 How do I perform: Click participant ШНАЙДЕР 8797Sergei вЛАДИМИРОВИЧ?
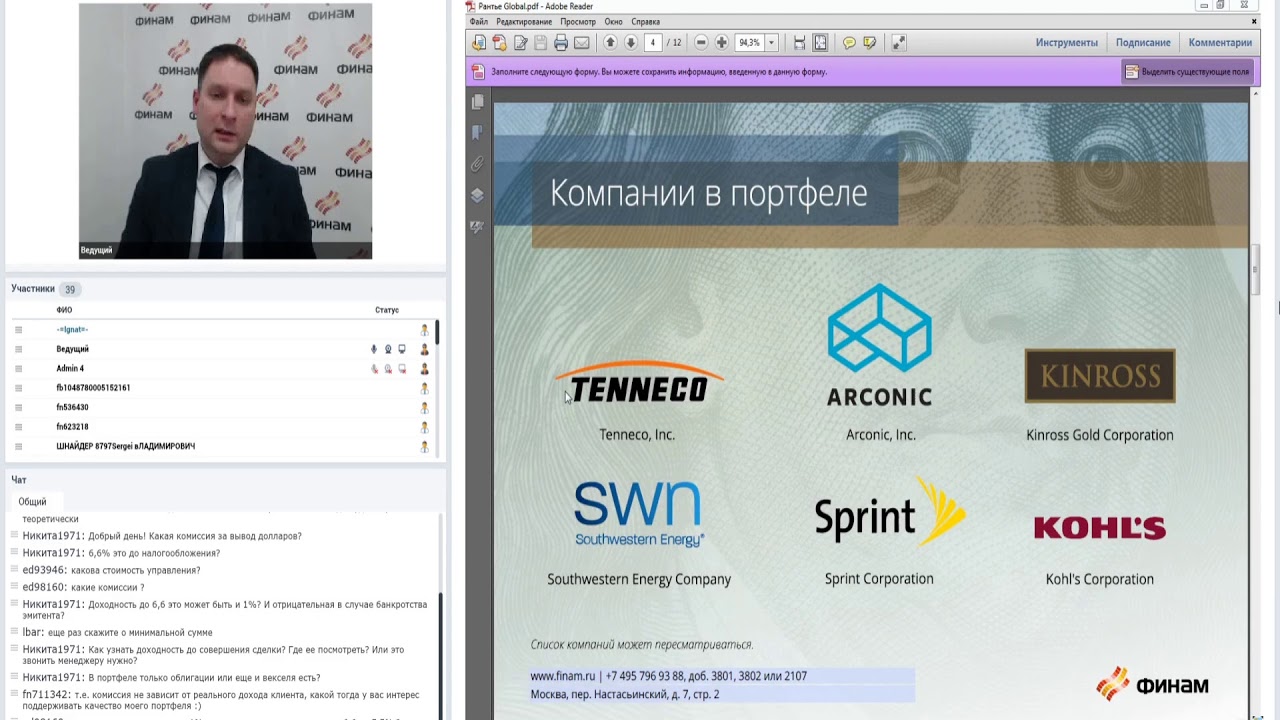click(x=125, y=447)
